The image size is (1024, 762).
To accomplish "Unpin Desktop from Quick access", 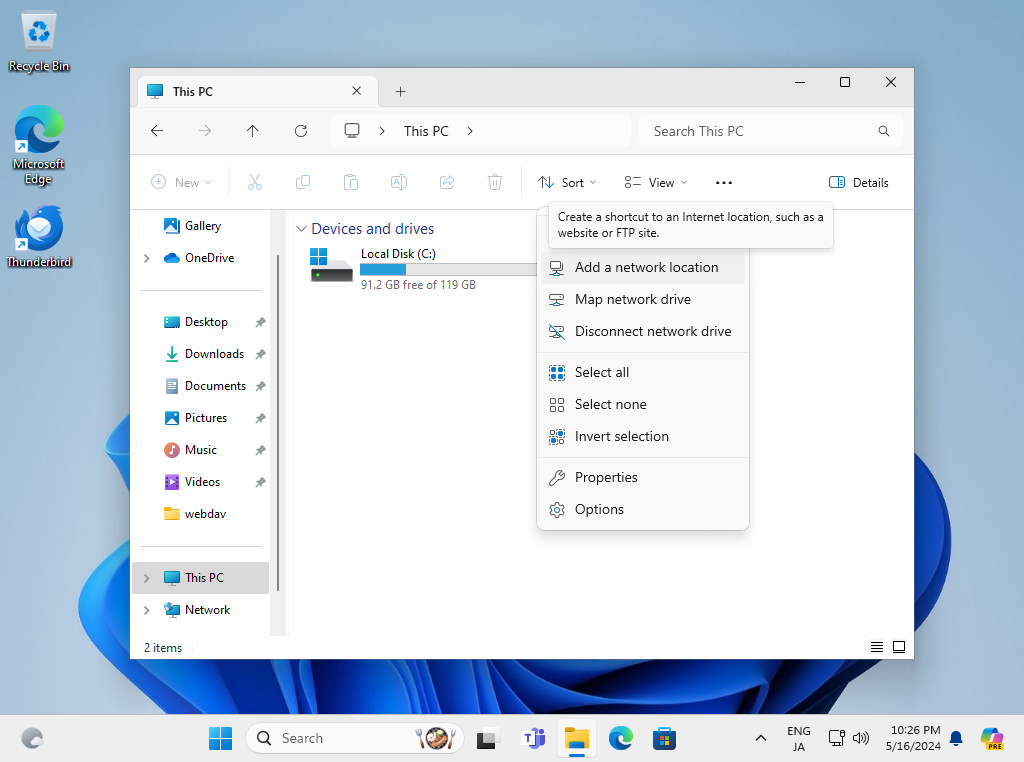I will click(x=261, y=322).
